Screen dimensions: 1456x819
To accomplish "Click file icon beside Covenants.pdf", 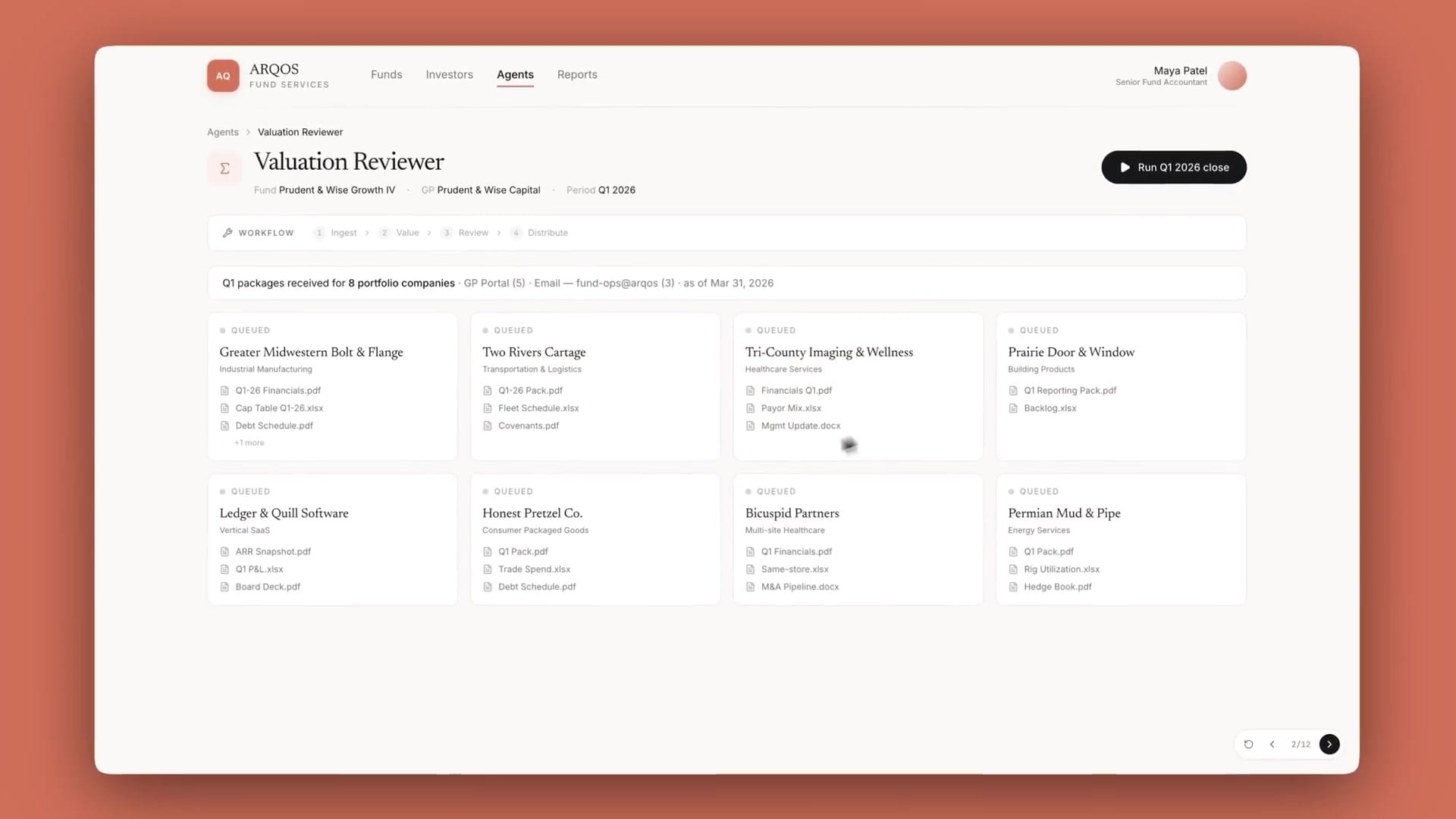I will coord(488,425).
